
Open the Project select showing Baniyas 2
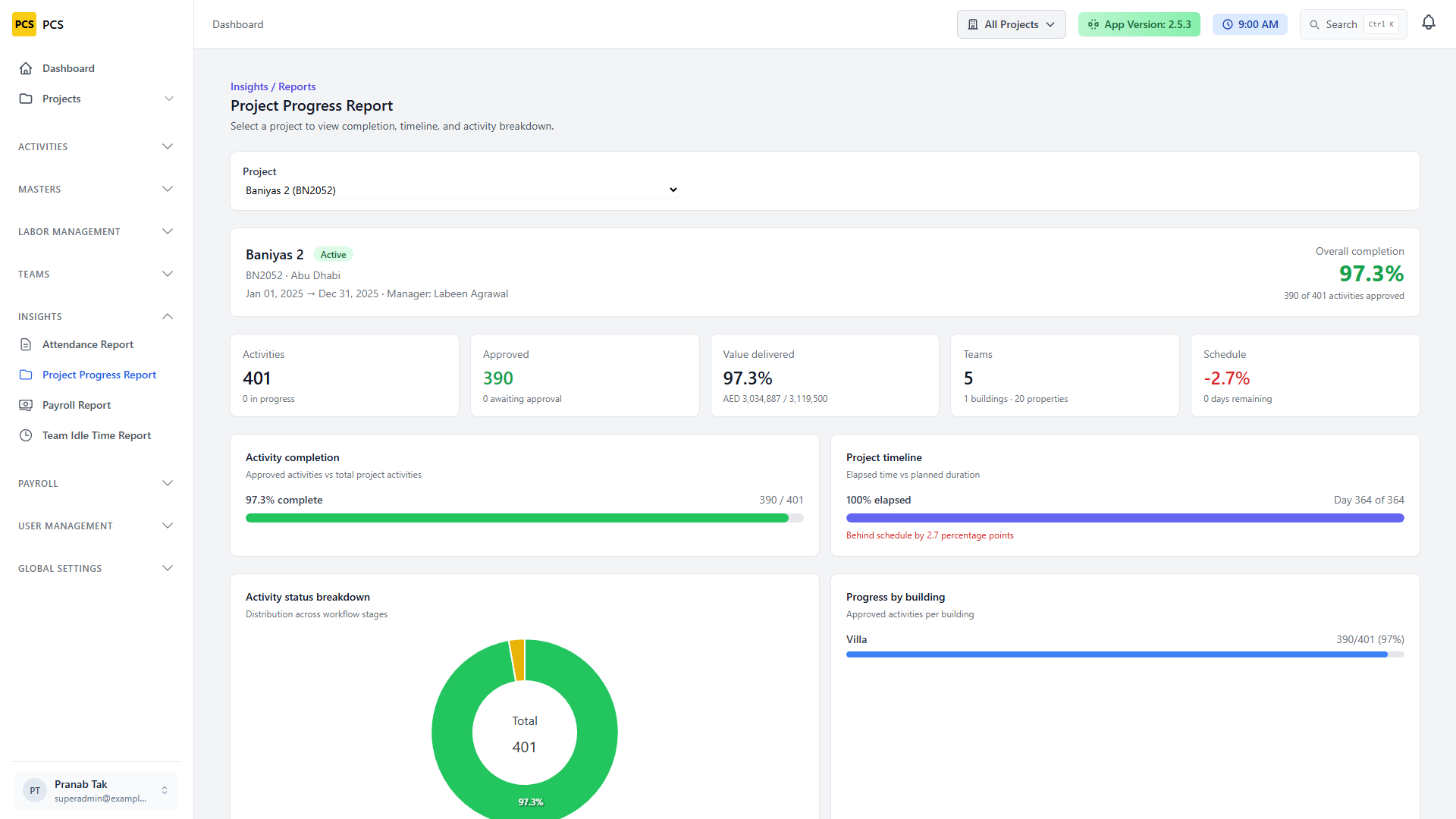click(x=461, y=190)
